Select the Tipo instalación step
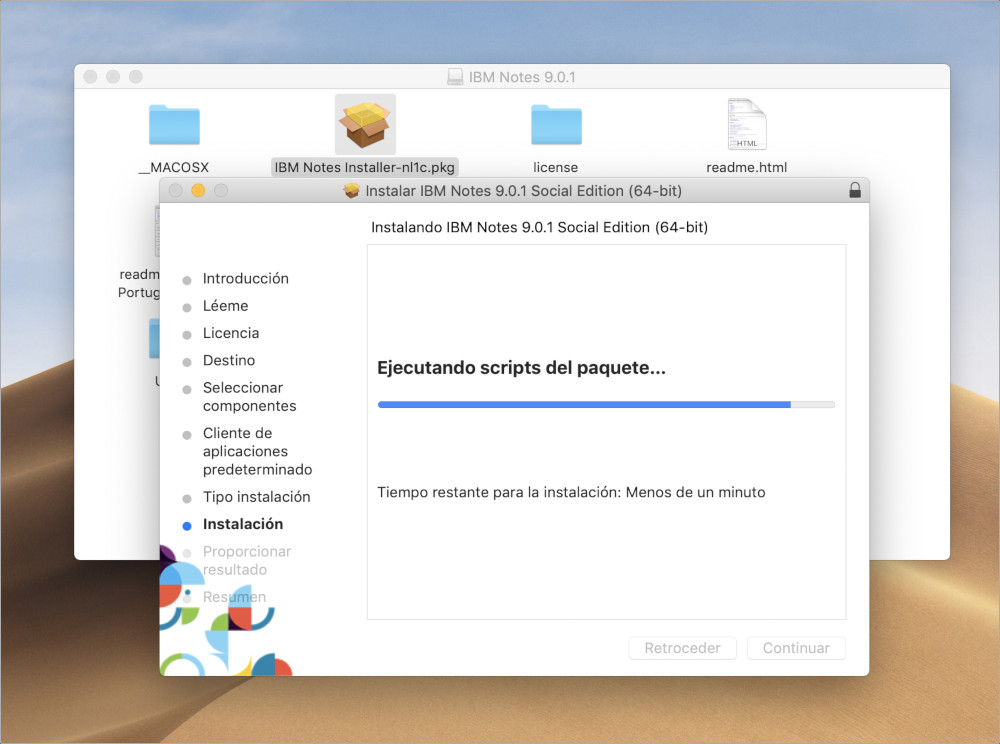Image resolution: width=1000 pixels, height=744 pixels. (256, 497)
